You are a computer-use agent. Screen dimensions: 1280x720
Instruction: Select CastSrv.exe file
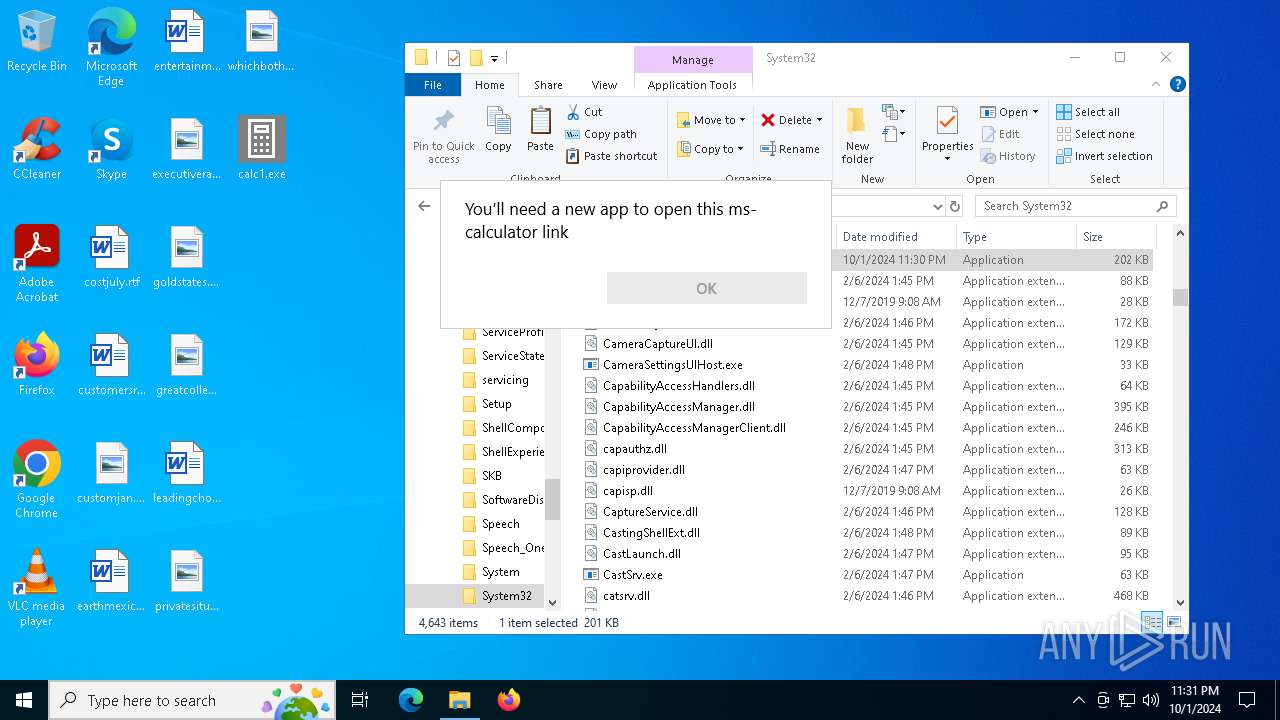(x=633, y=575)
